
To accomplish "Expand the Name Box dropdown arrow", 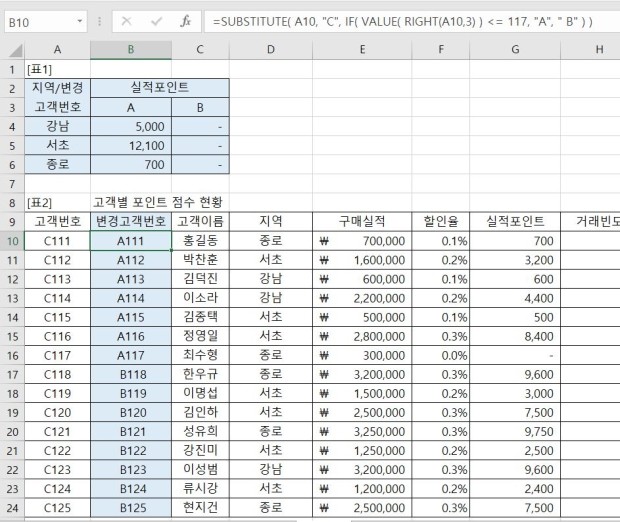I will point(80,21).
